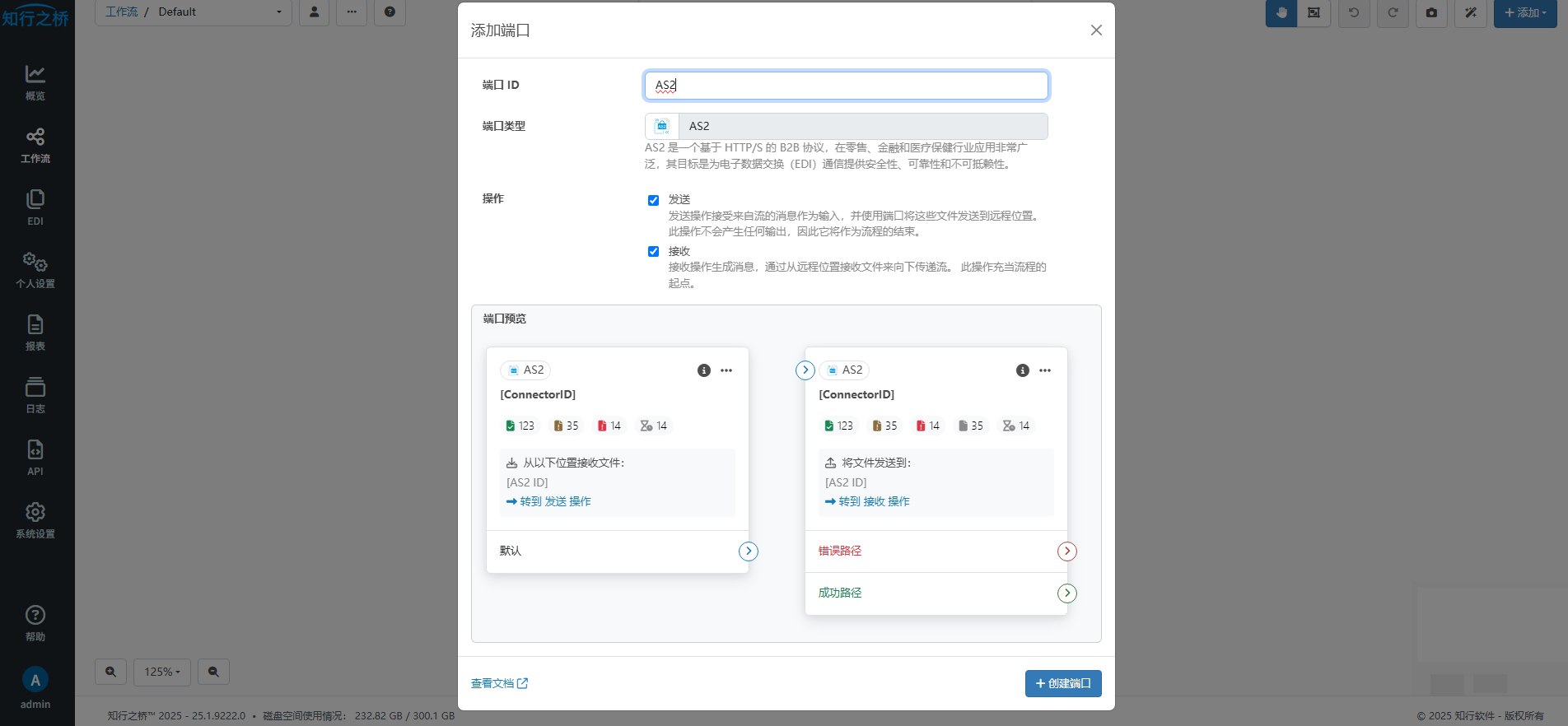The width and height of the screenshot is (1568, 726).
Task: Click the 创建端口 create port button
Action: click(1062, 683)
